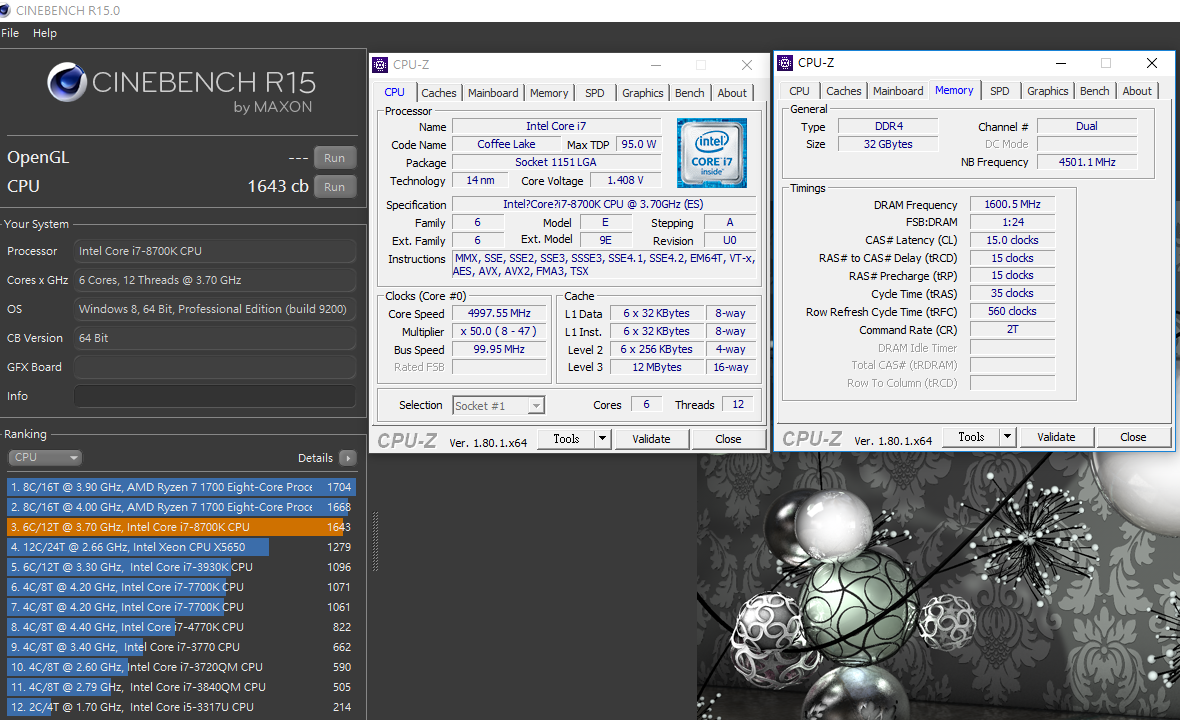
Task: Click Tools button in right CPU-Z window
Action: pos(971,436)
